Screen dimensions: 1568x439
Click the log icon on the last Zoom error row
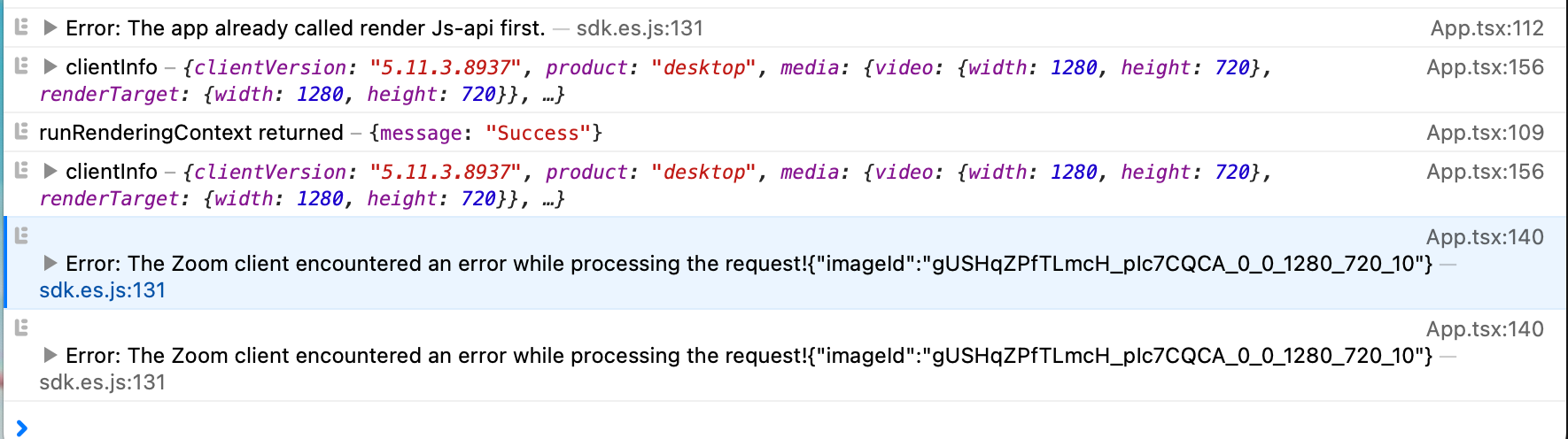tap(22, 327)
